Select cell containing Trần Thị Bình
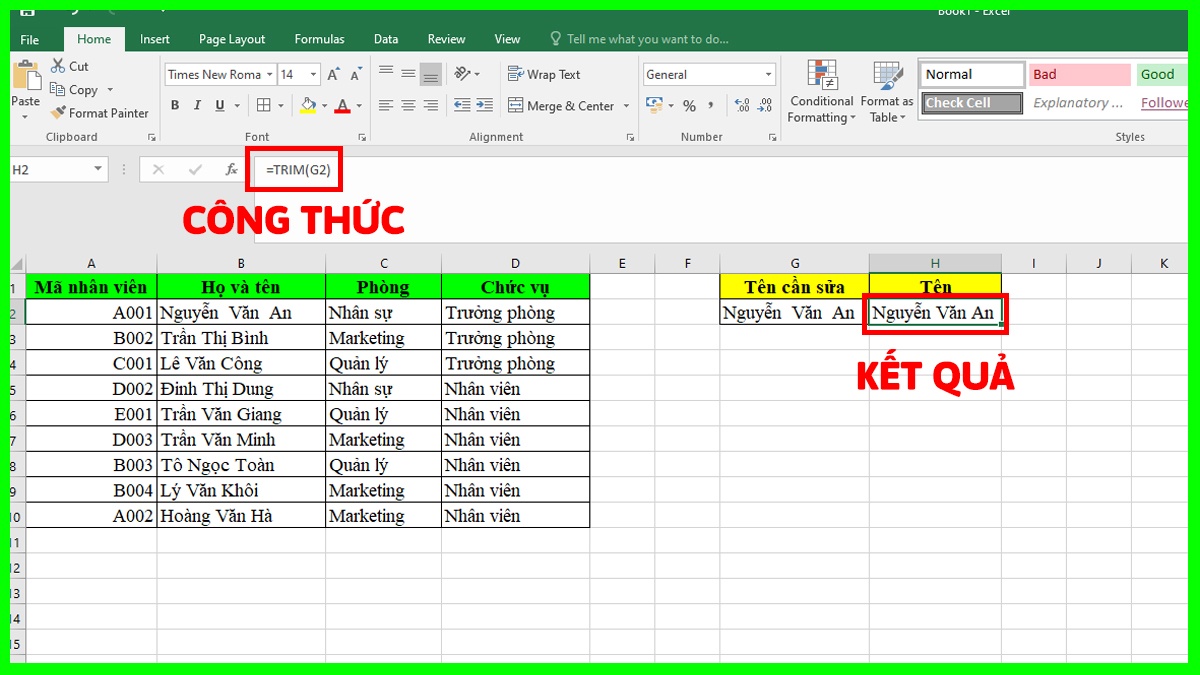The image size is (1200, 675). click(241, 338)
